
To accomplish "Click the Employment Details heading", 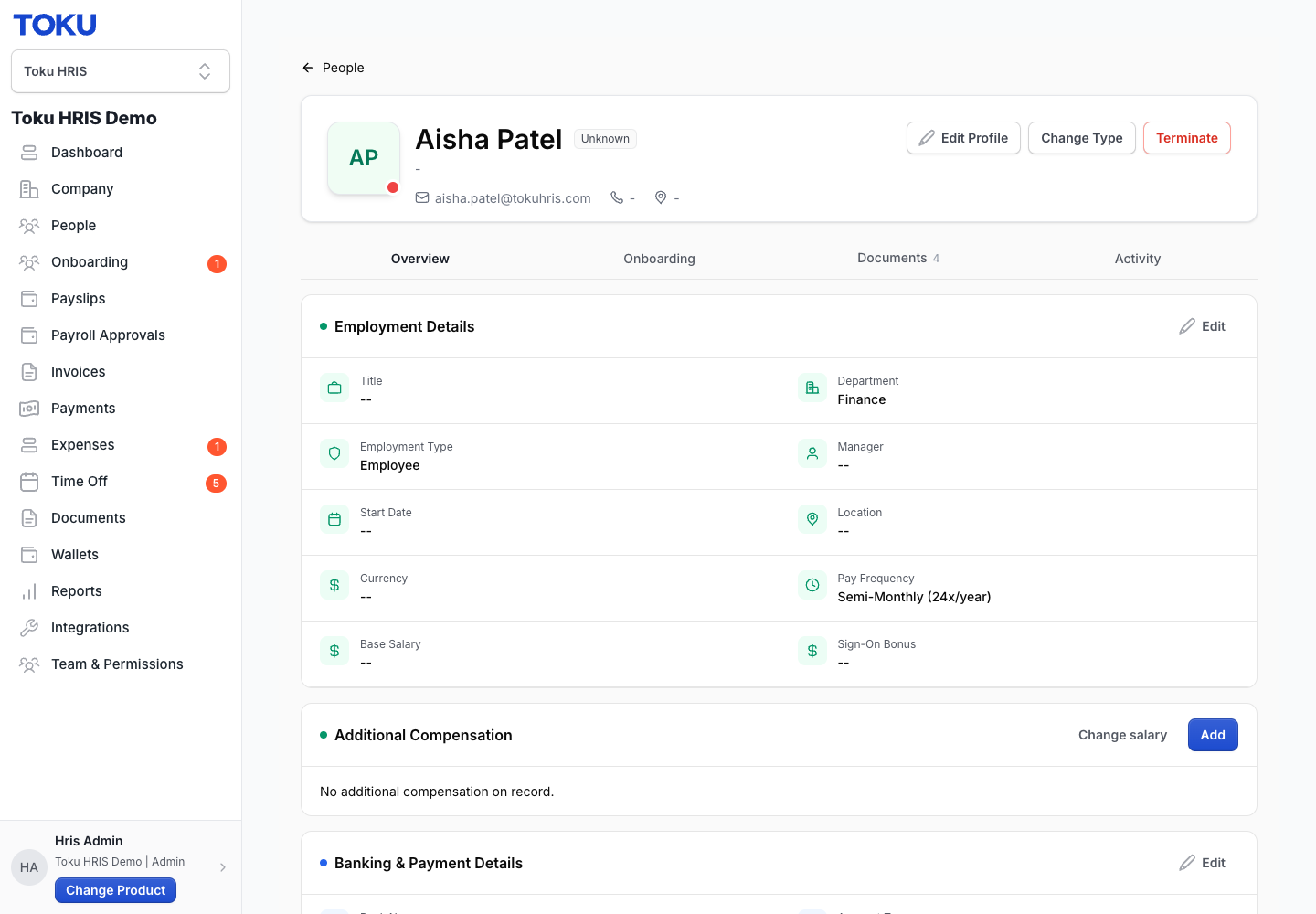I will pyautogui.click(x=405, y=326).
